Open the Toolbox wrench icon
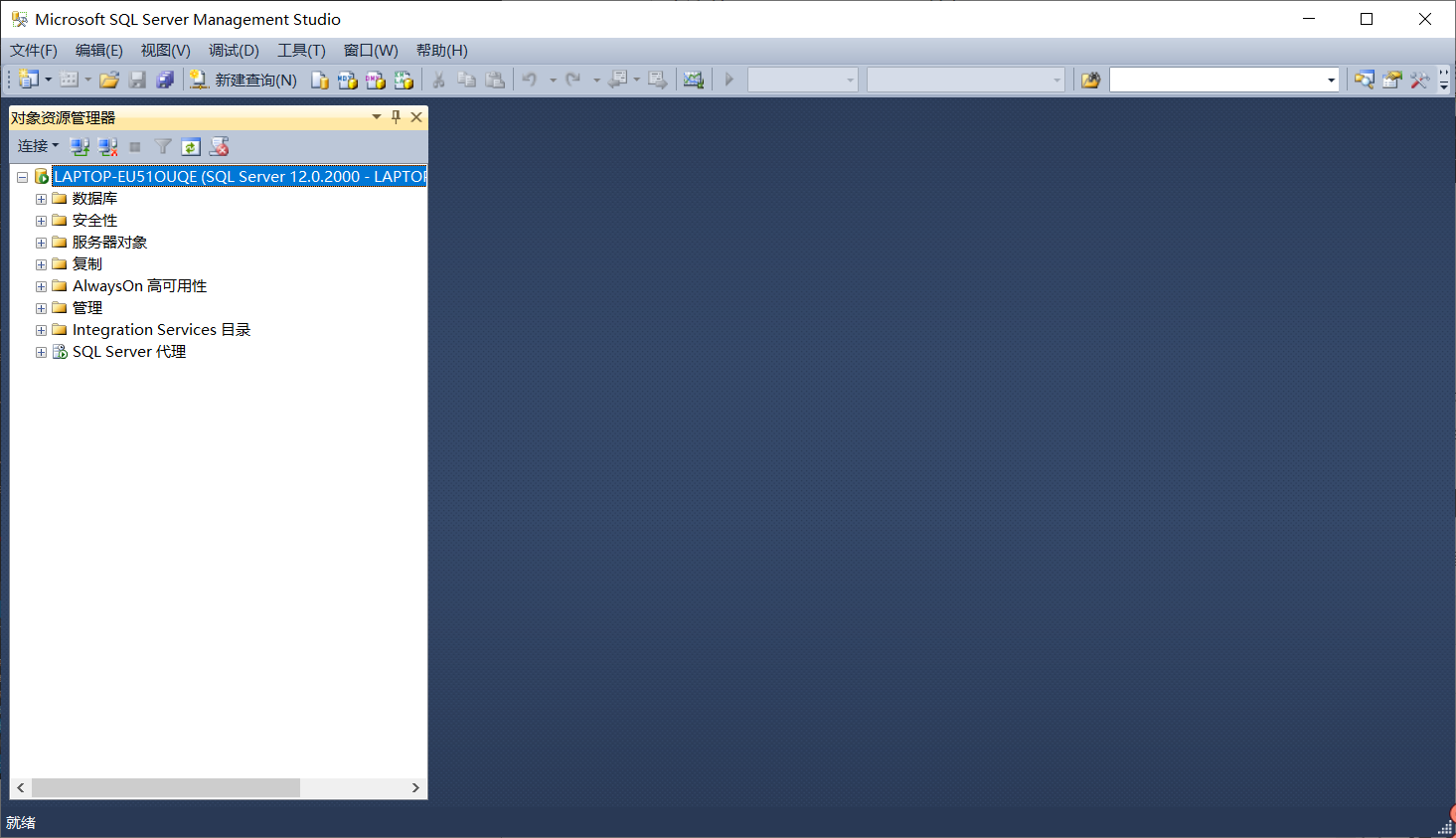 click(x=1420, y=80)
